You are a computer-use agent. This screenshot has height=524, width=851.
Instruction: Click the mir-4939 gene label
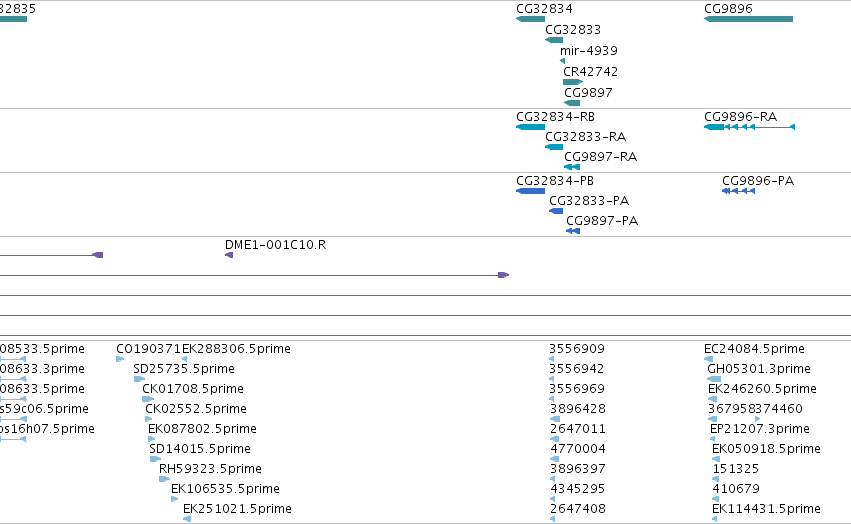point(588,51)
